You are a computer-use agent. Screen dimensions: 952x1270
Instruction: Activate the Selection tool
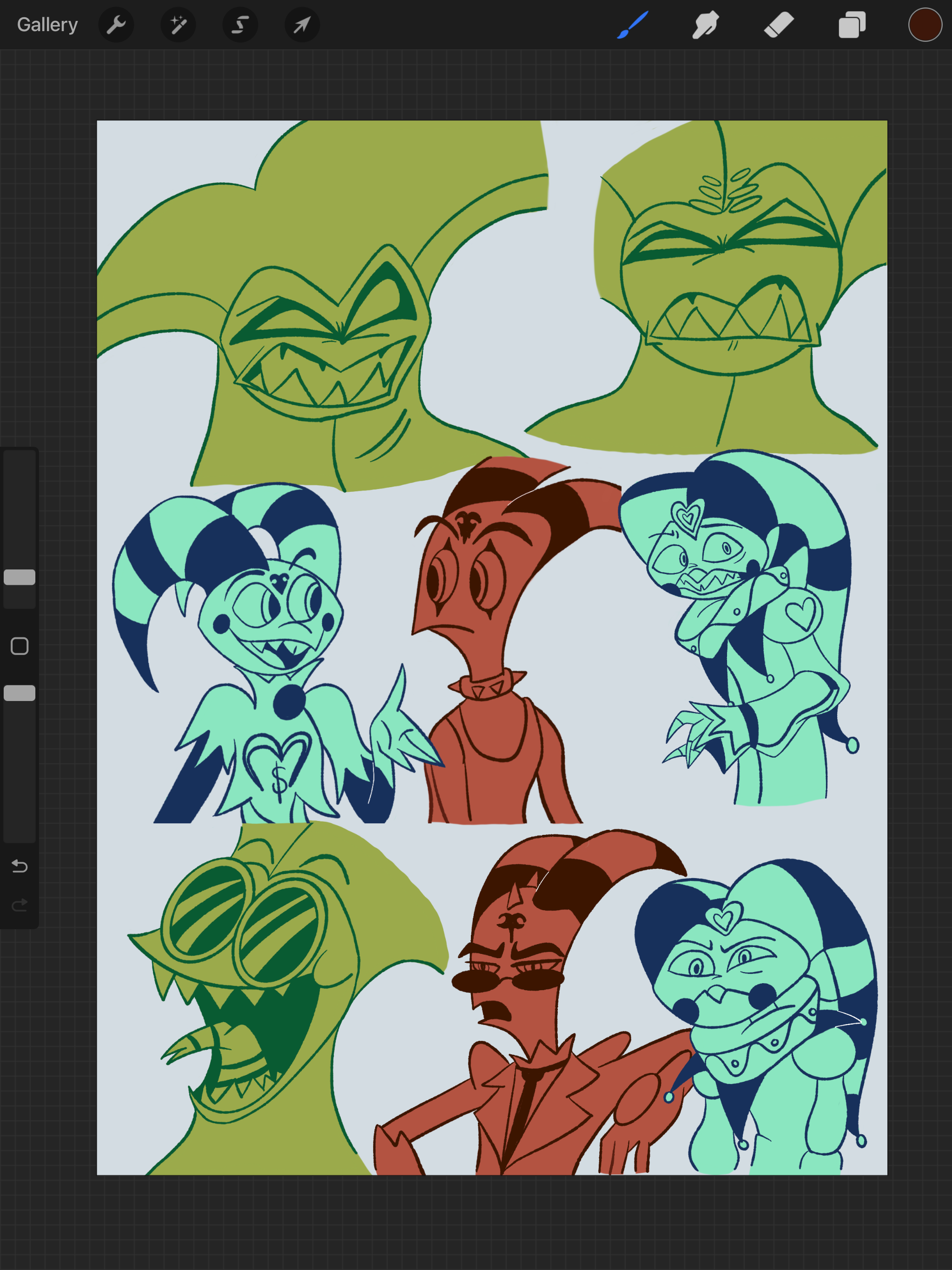coord(240,25)
